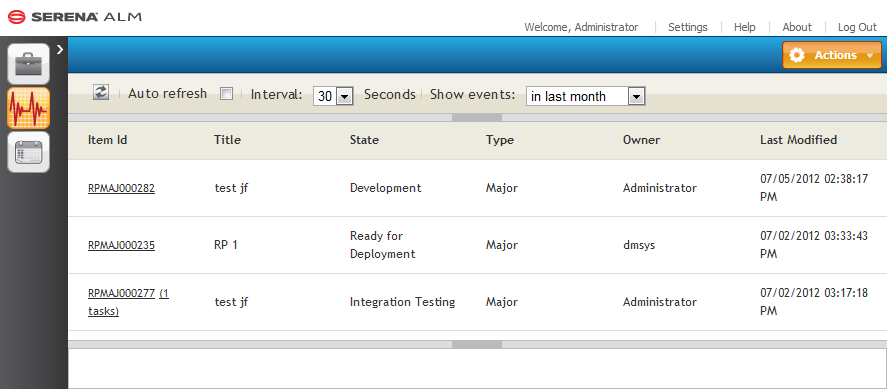Click the splitter handle below the table
The image size is (887, 389).
(x=477, y=344)
